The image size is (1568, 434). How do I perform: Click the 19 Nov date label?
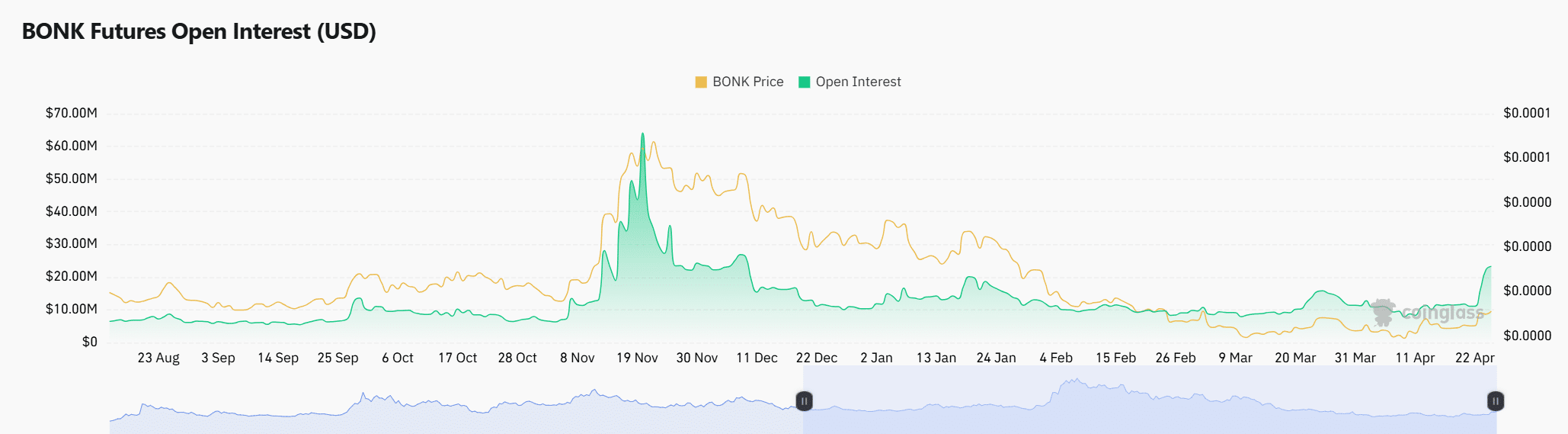pyautogui.click(x=637, y=358)
